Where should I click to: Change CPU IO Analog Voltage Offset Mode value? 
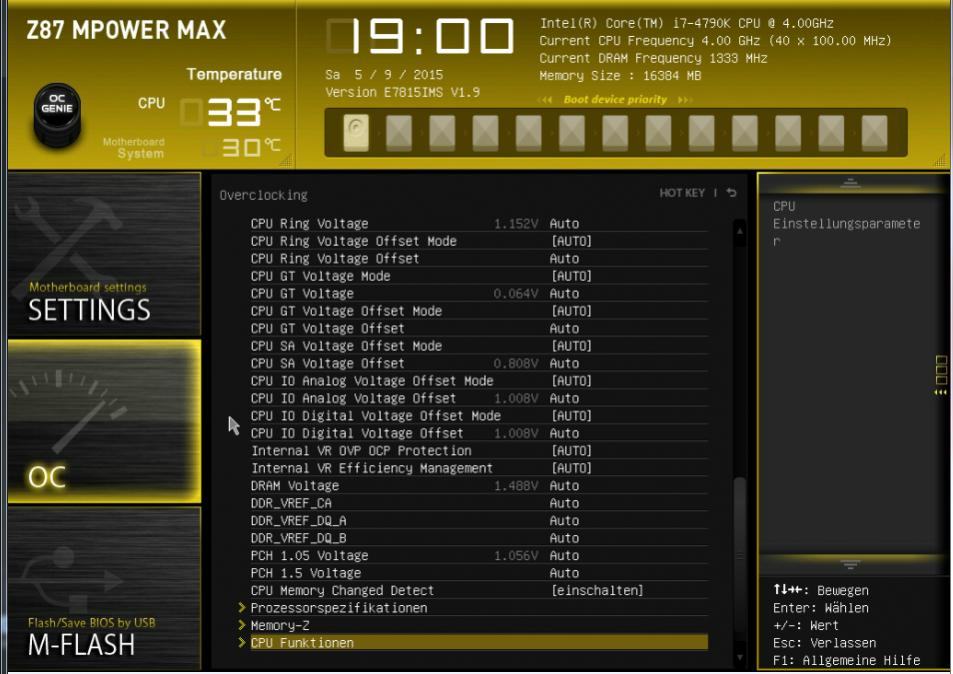click(571, 381)
